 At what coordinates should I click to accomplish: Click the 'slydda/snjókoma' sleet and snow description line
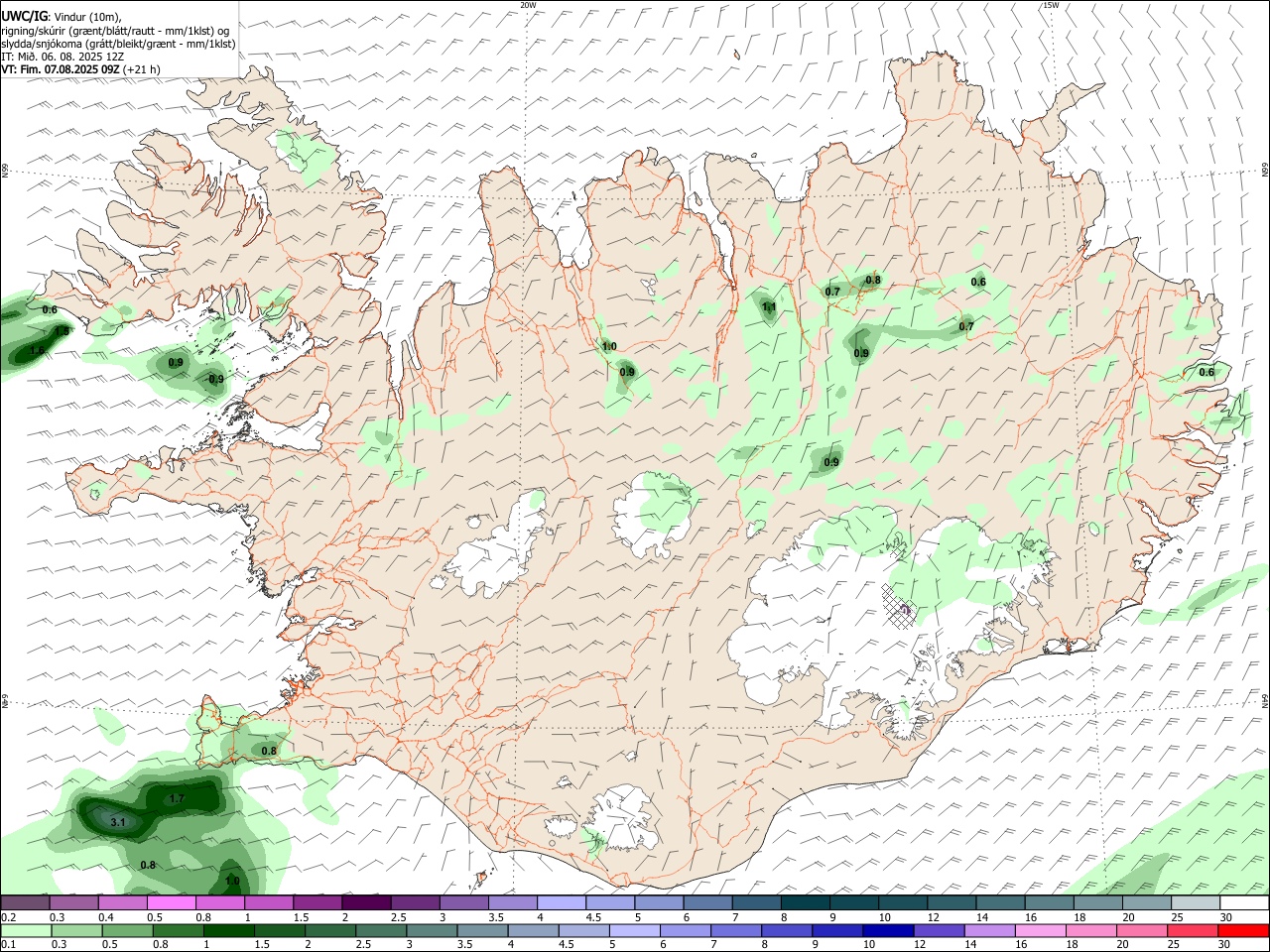coord(118,44)
